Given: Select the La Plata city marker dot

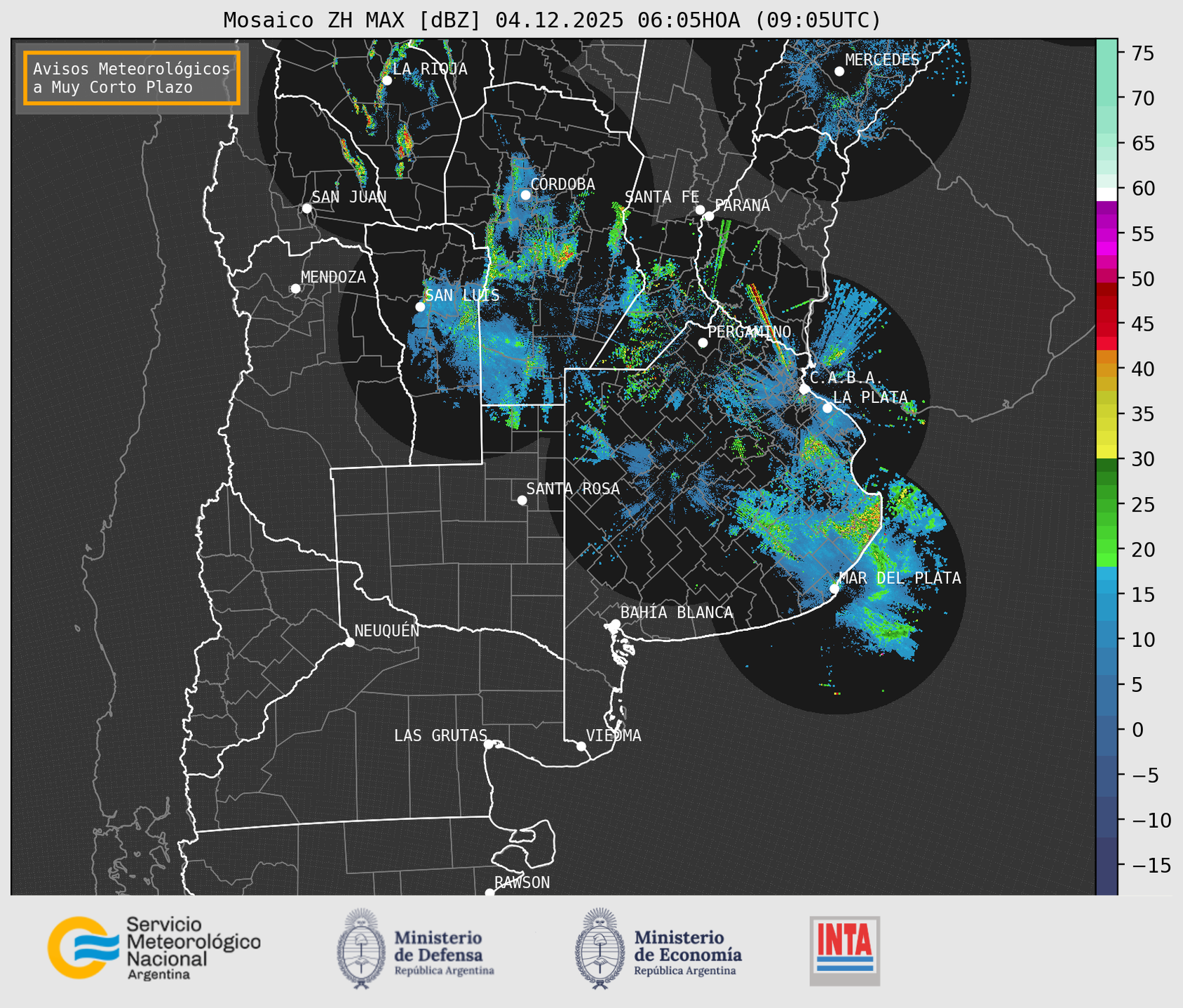Looking at the screenshot, I should (827, 408).
